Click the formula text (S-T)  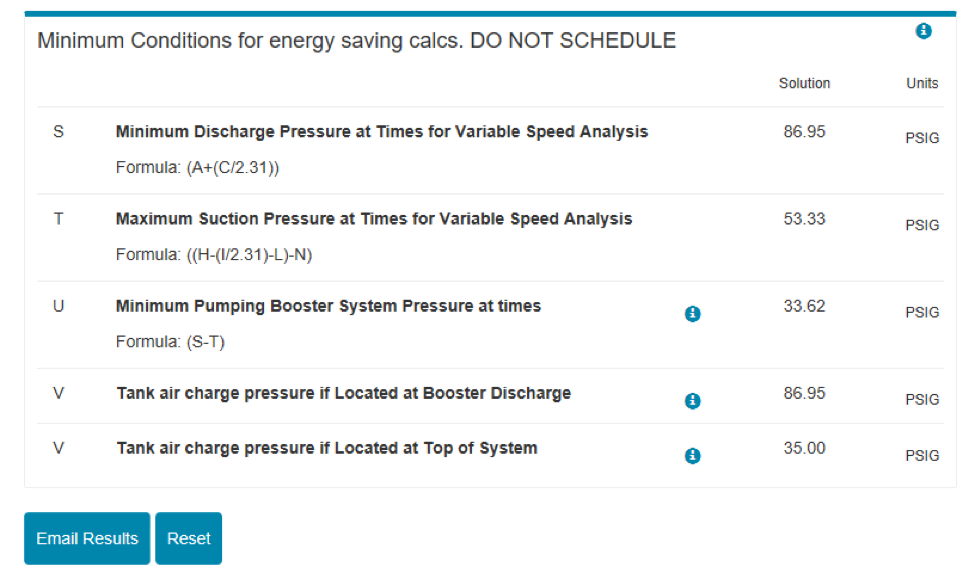coord(206,342)
